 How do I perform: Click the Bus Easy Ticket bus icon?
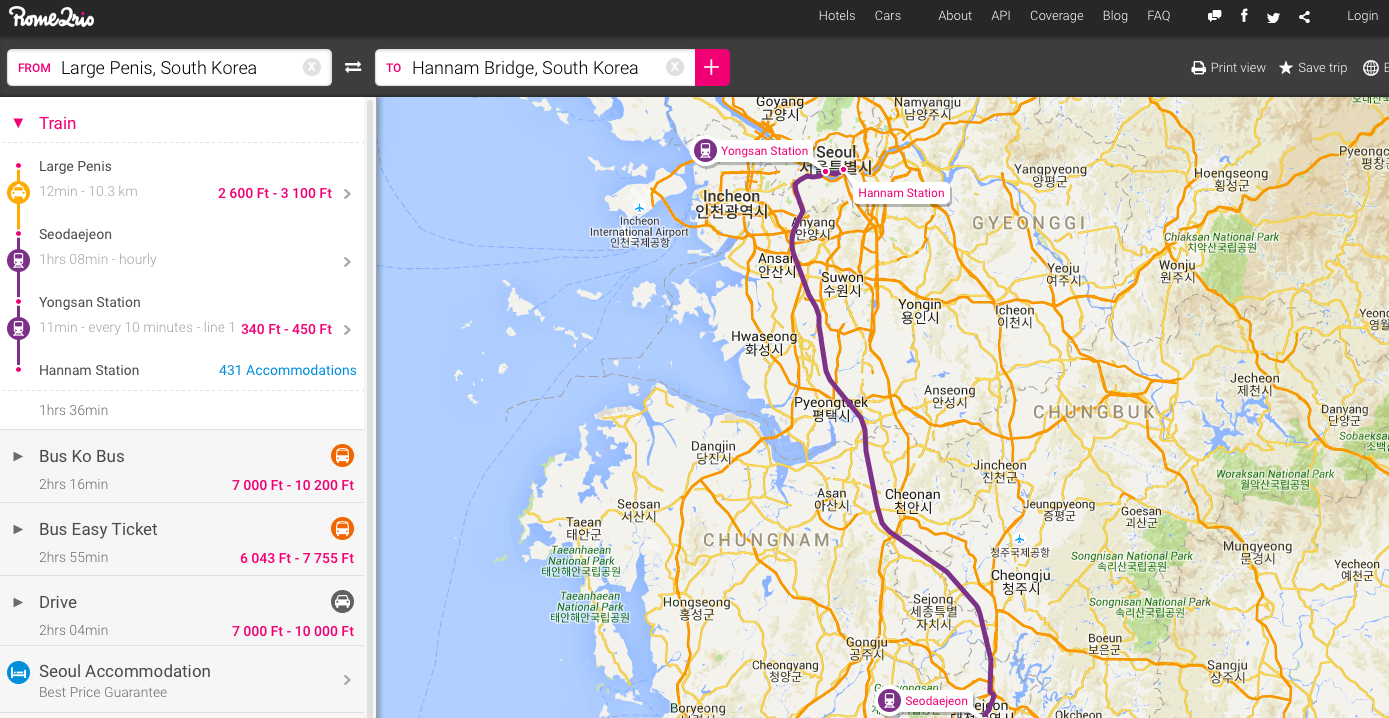(342, 529)
